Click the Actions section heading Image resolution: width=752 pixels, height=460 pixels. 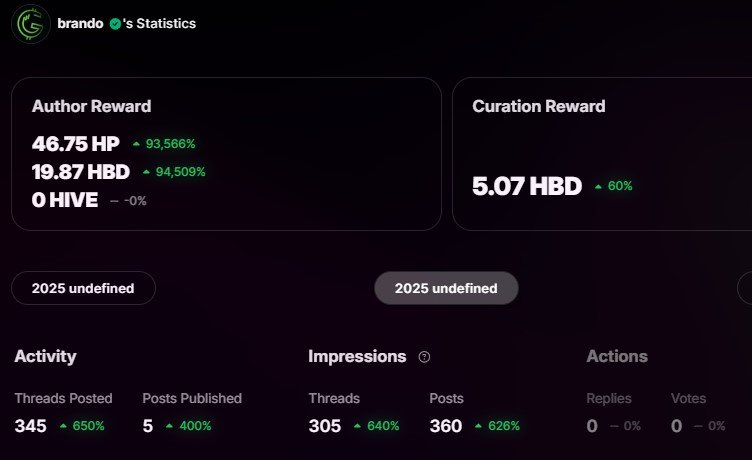(x=617, y=356)
